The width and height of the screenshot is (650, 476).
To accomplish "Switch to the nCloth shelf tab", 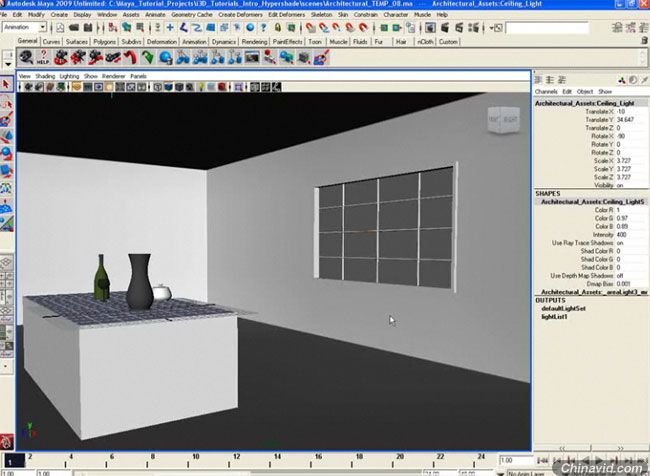I will tap(425, 42).
